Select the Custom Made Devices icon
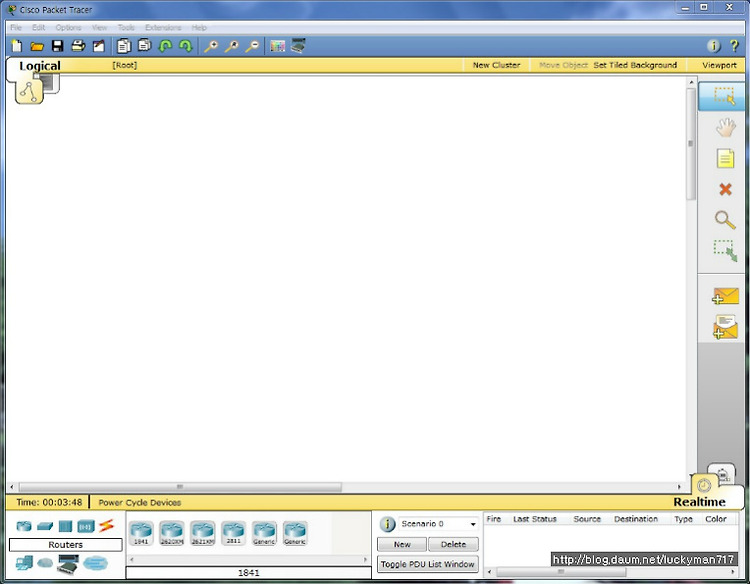Viewport: 750px width, 584px height. [67, 564]
